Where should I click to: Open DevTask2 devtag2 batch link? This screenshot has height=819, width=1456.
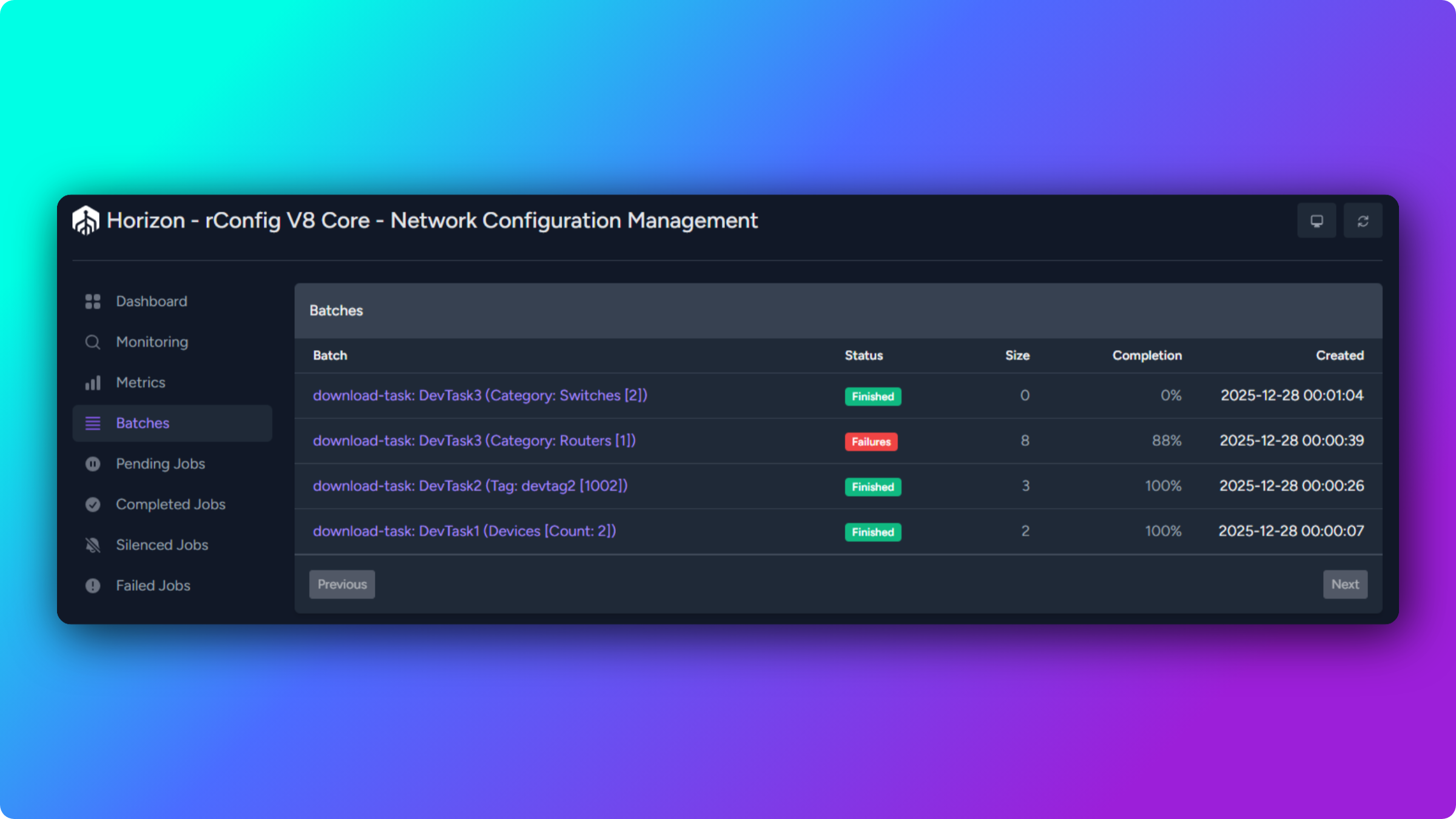pyautogui.click(x=470, y=486)
